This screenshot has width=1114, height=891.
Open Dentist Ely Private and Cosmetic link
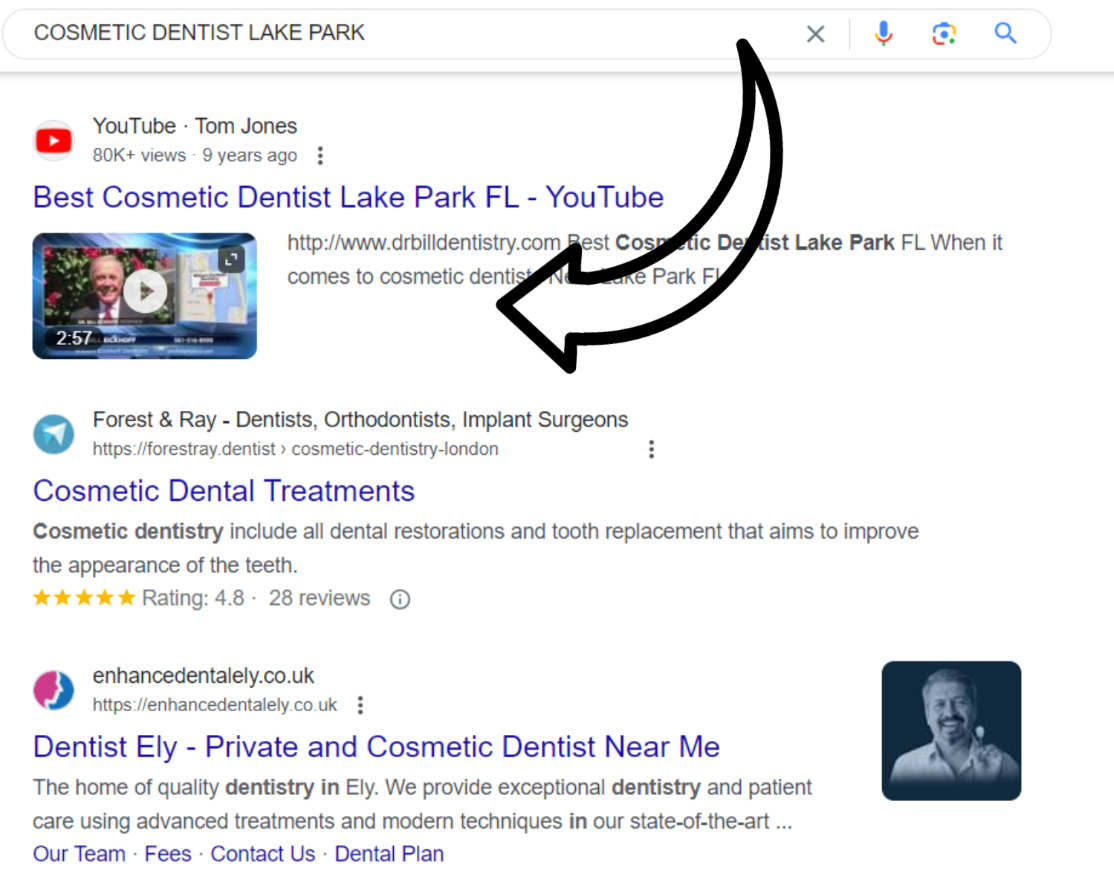[377, 747]
